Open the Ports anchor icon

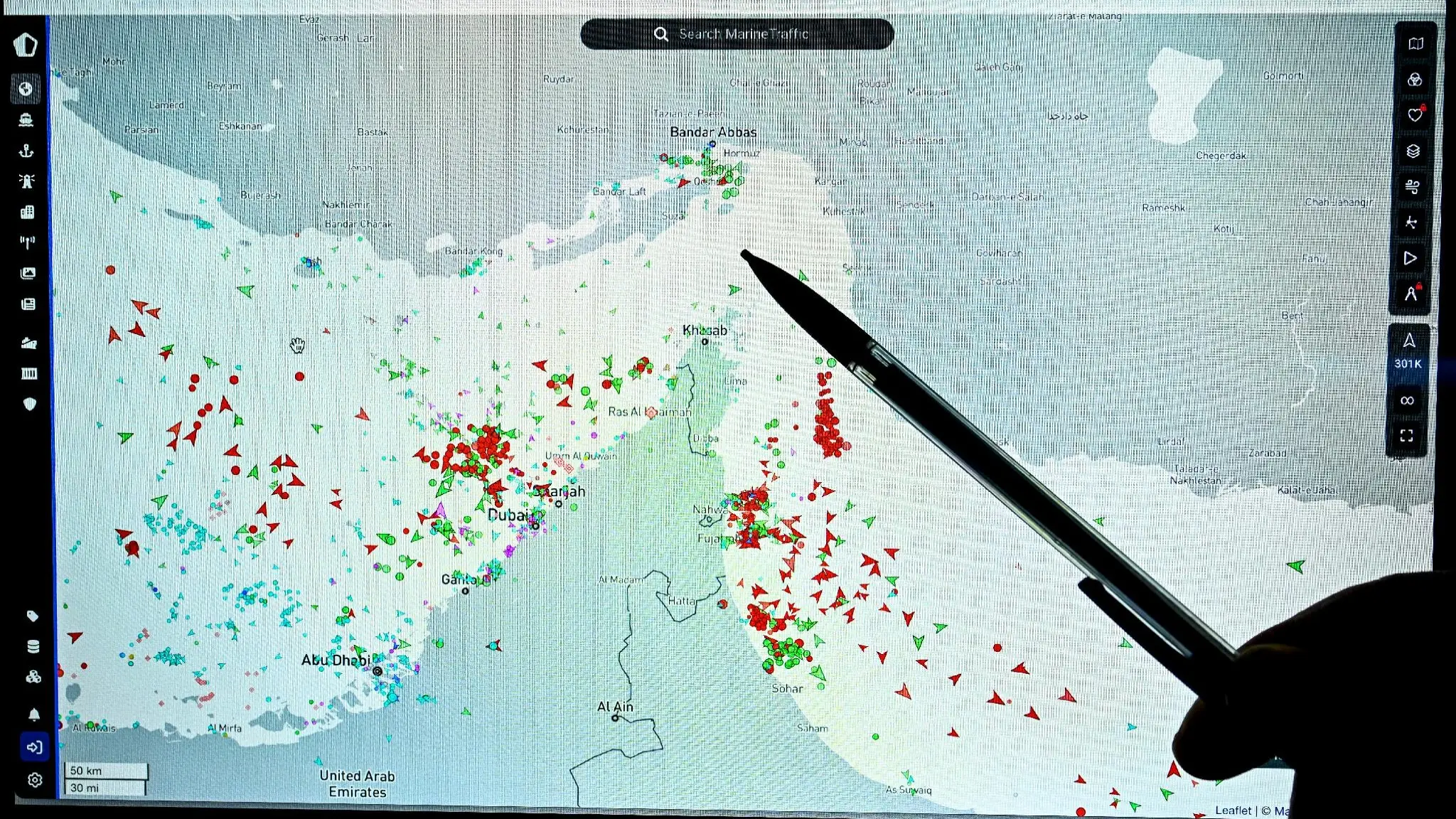point(26,150)
